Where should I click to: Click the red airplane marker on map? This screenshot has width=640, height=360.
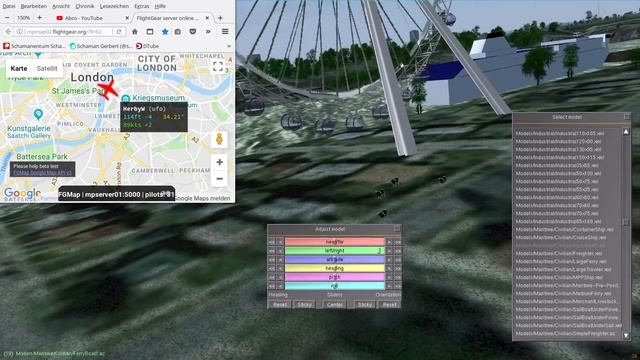(108, 89)
